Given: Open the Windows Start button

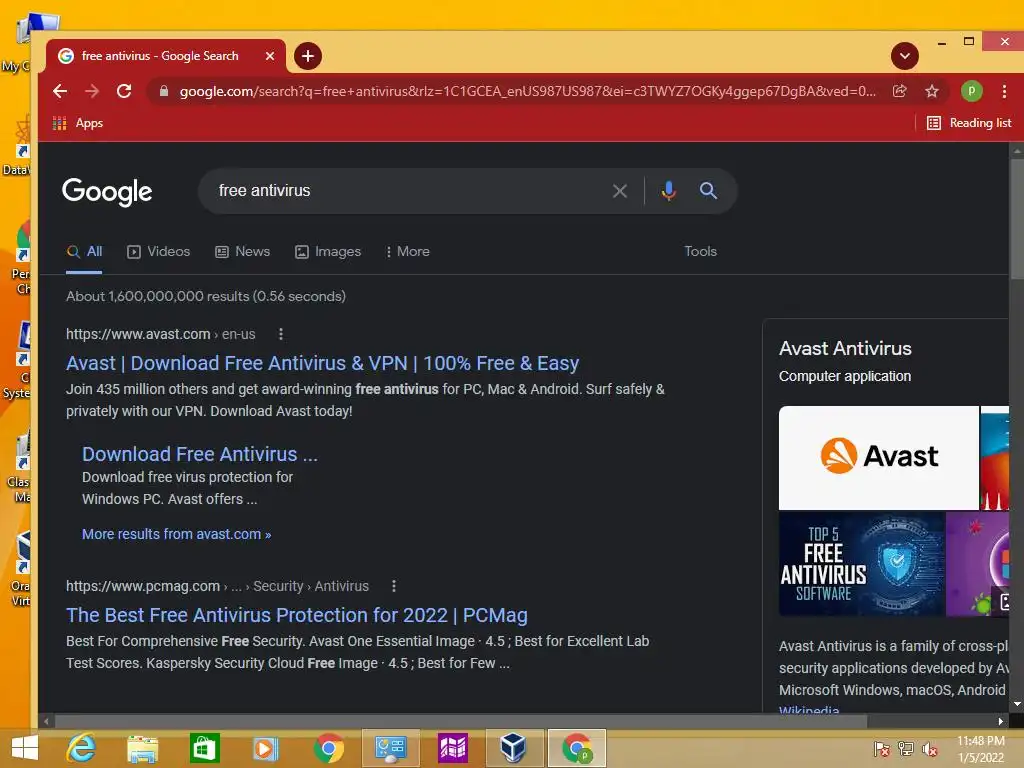Looking at the screenshot, I should (x=25, y=748).
